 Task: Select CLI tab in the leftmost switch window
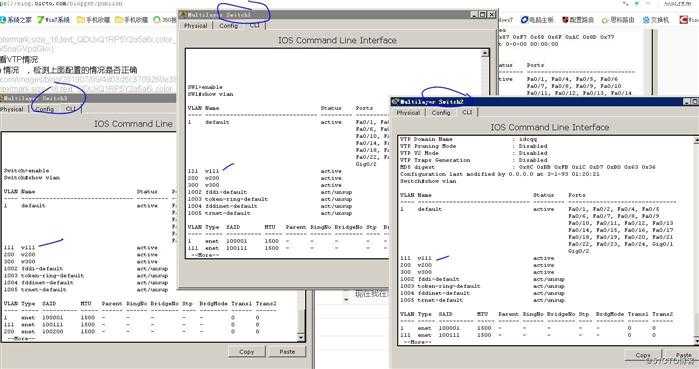(x=70, y=109)
